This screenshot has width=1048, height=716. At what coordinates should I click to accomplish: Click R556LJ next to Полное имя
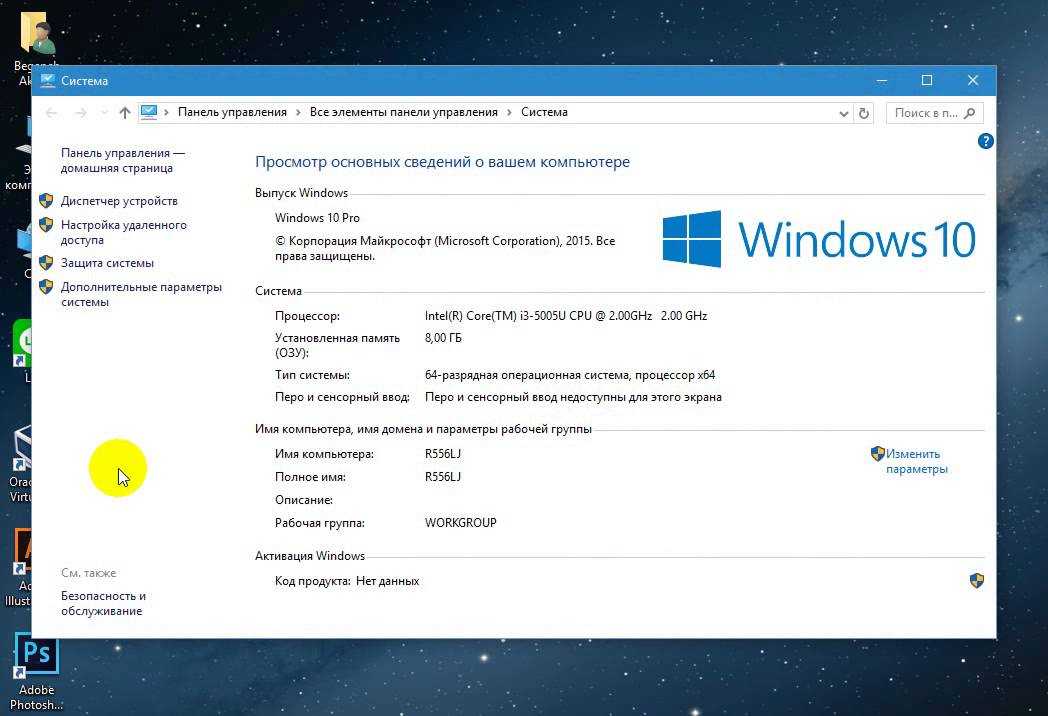[442, 477]
